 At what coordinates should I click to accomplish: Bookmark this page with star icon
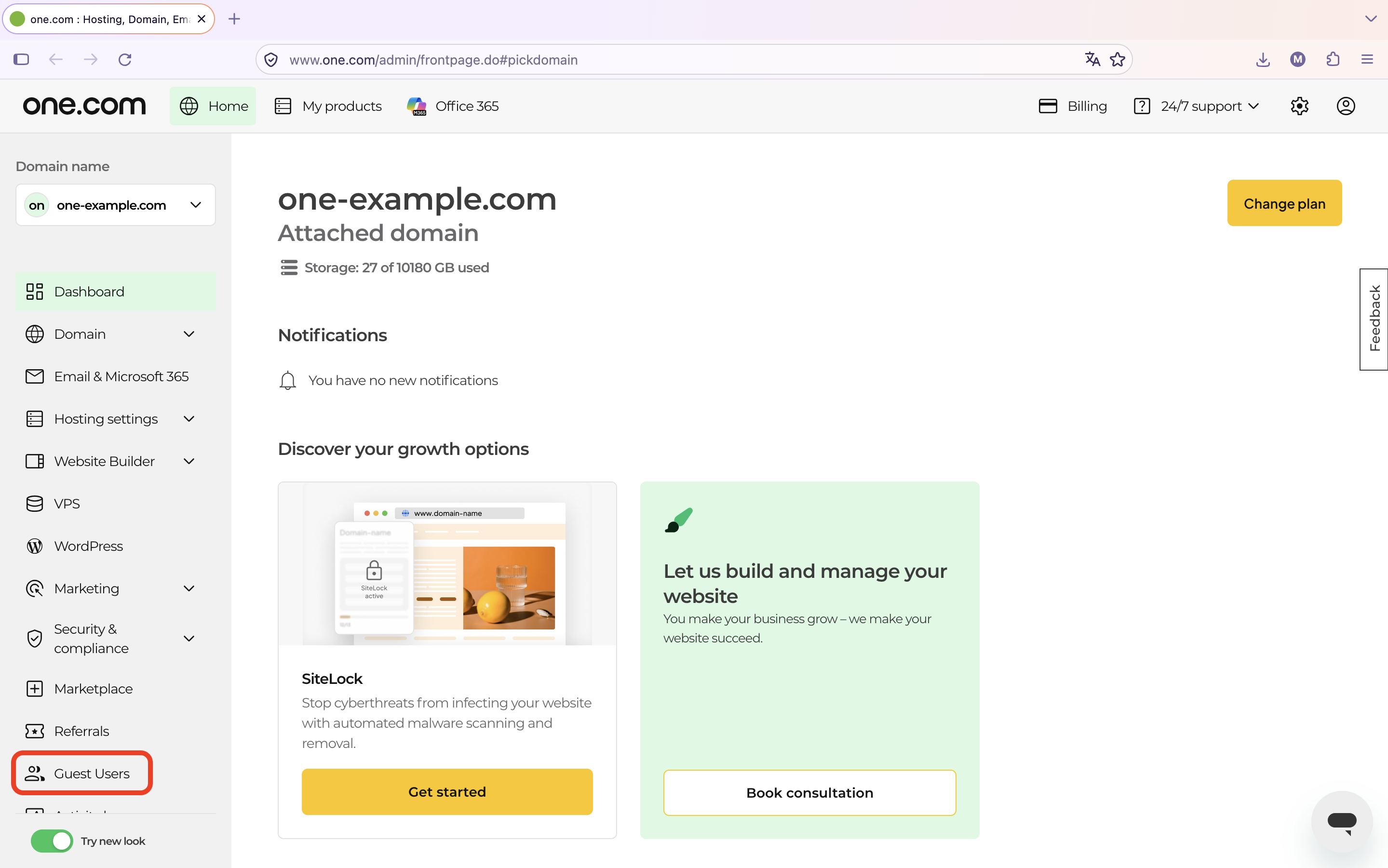click(x=1118, y=59)
